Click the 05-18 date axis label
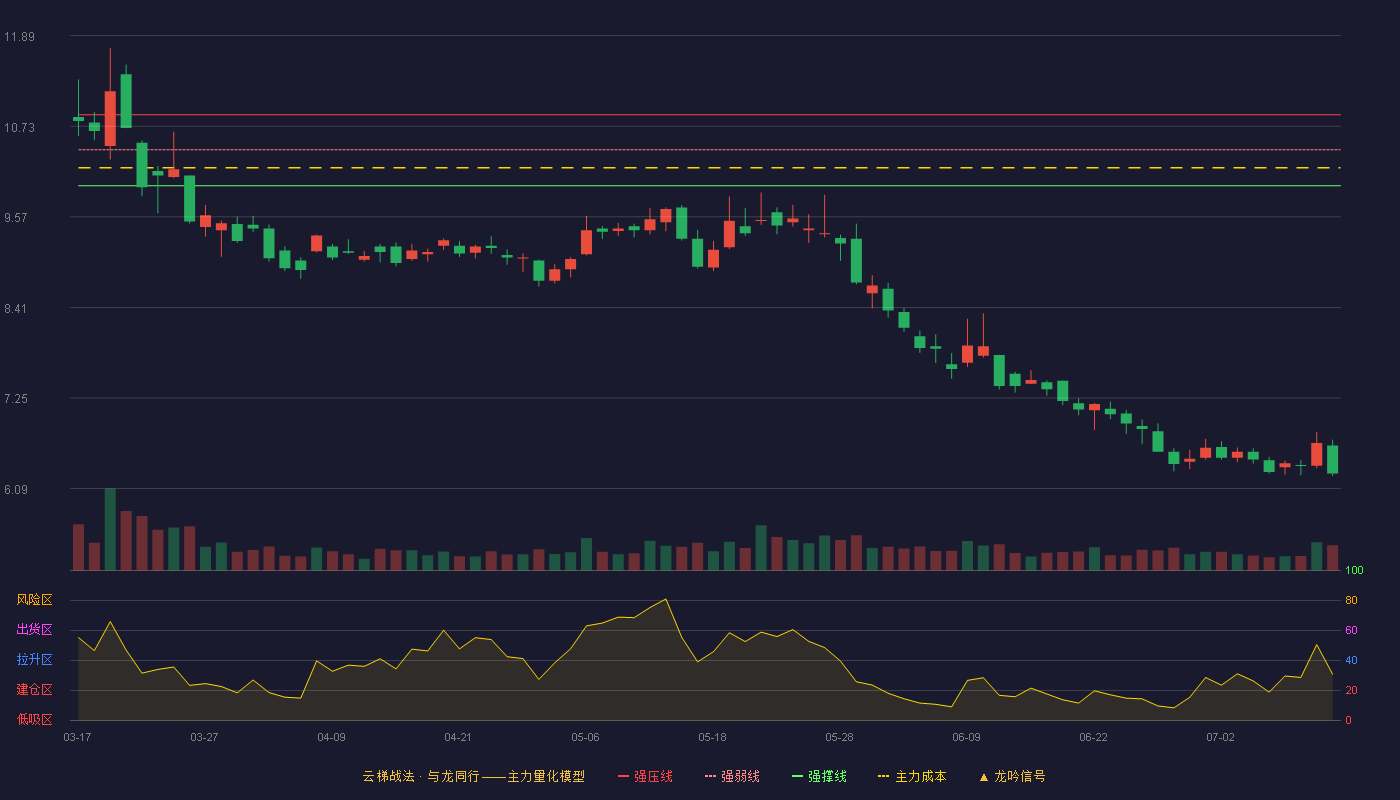 pyautogui.click(x=712, y=737)
